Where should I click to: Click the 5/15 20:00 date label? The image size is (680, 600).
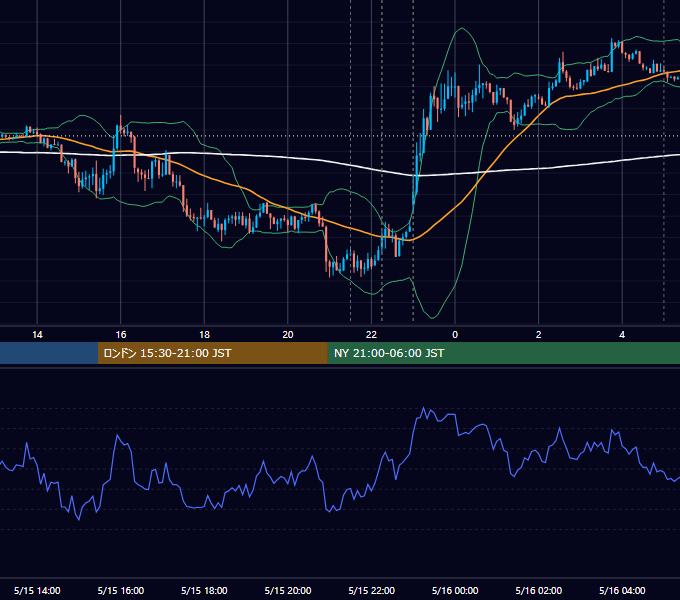coord(288,590)
